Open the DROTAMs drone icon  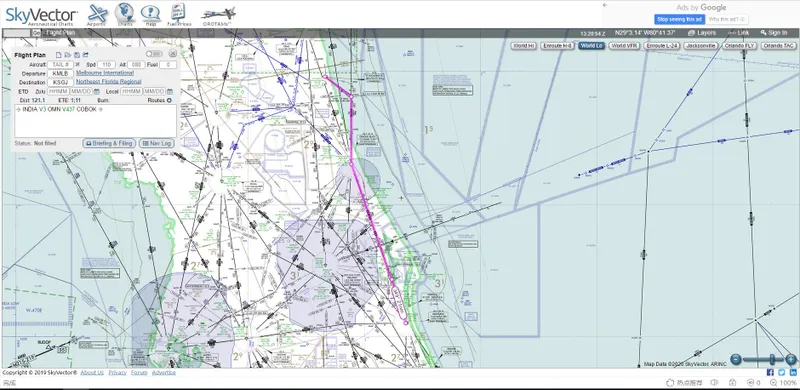tap(218, 15)
